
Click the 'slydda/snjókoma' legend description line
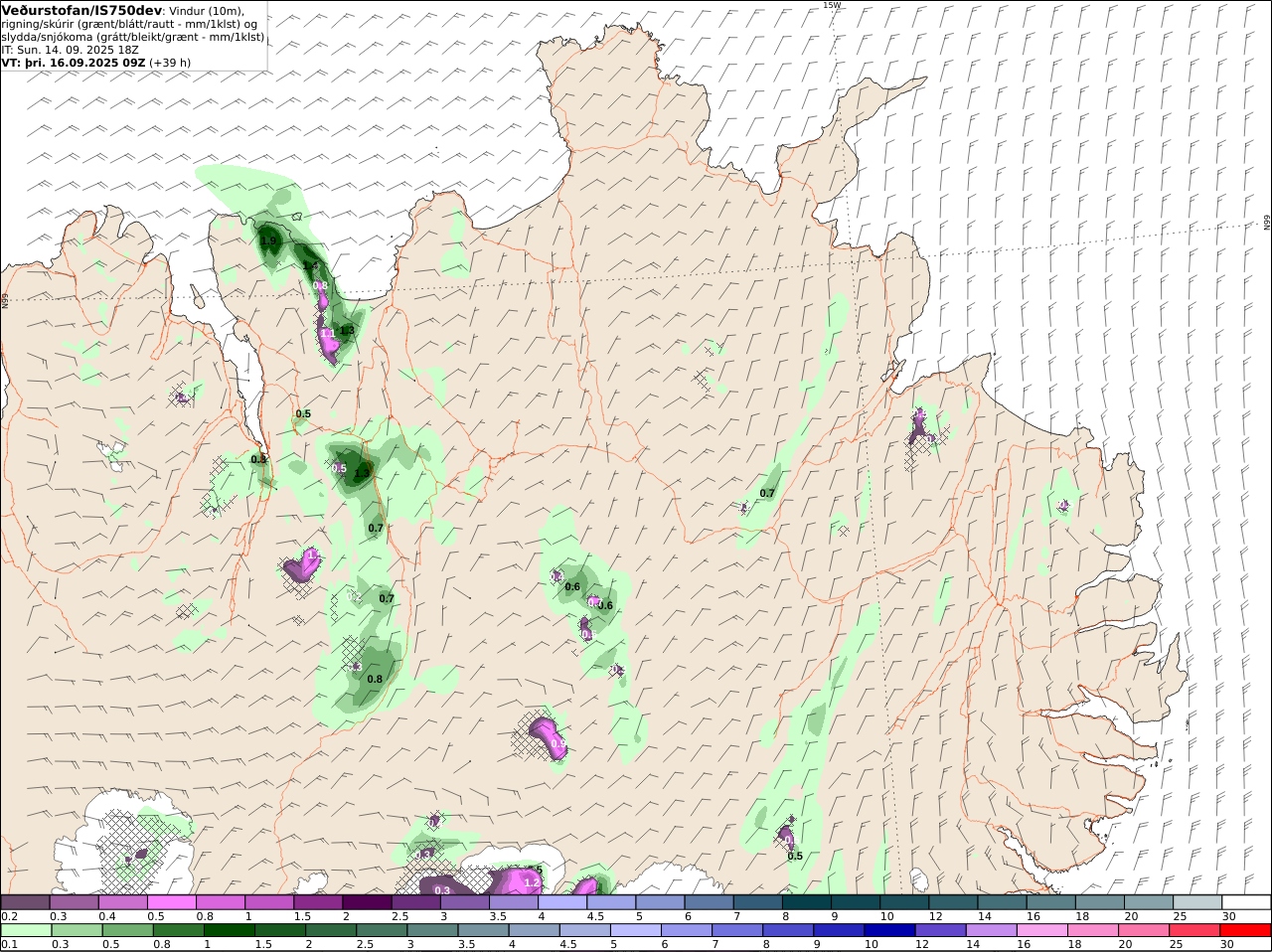pyautogui.click(x=133, y=37)
